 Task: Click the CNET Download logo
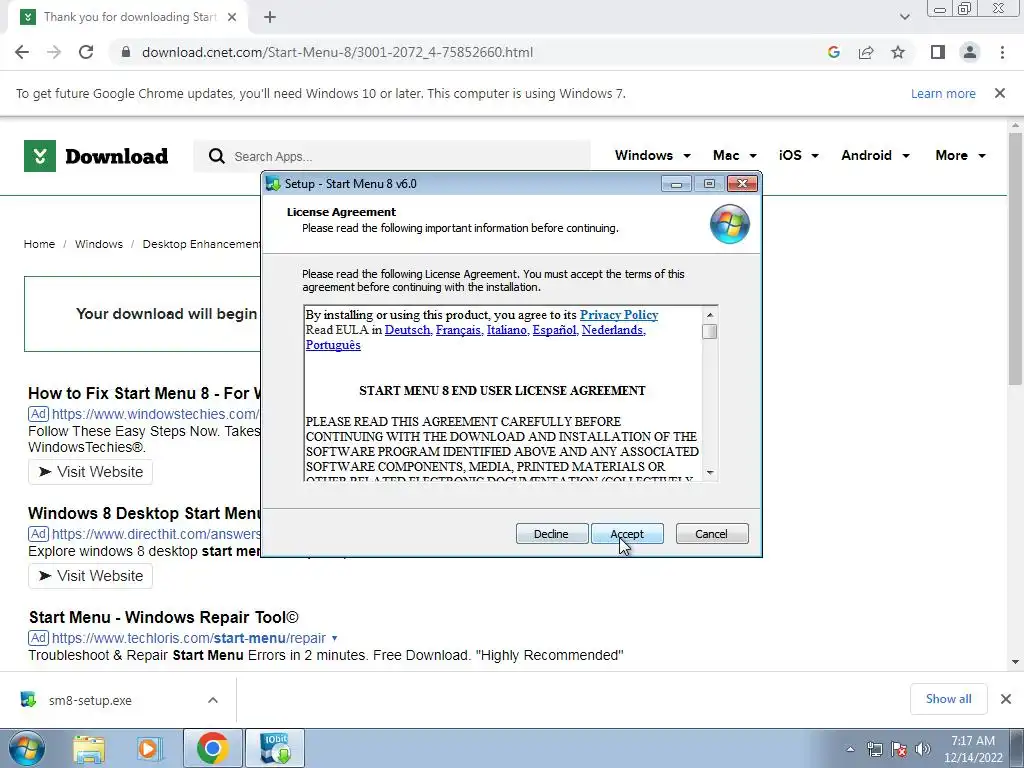click(96, 156)
